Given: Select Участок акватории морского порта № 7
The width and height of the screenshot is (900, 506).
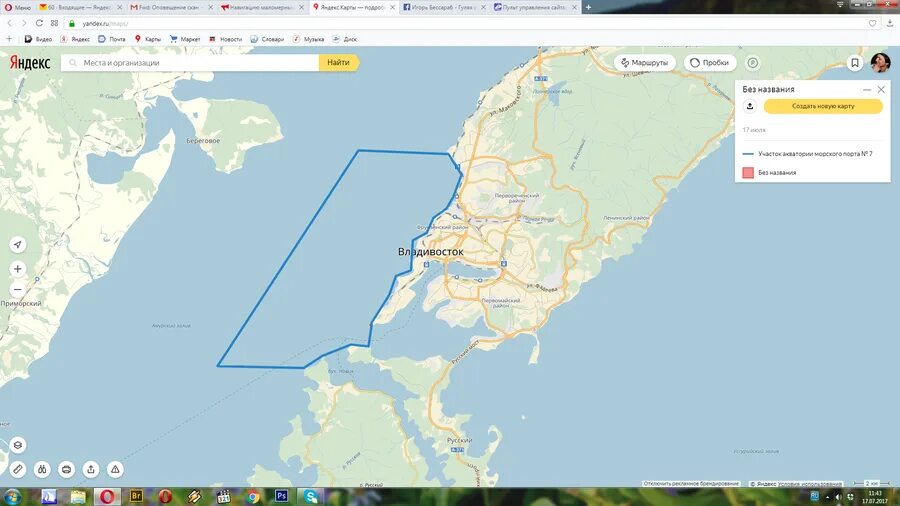Looking at the screenshot, I should coord(813,154).
